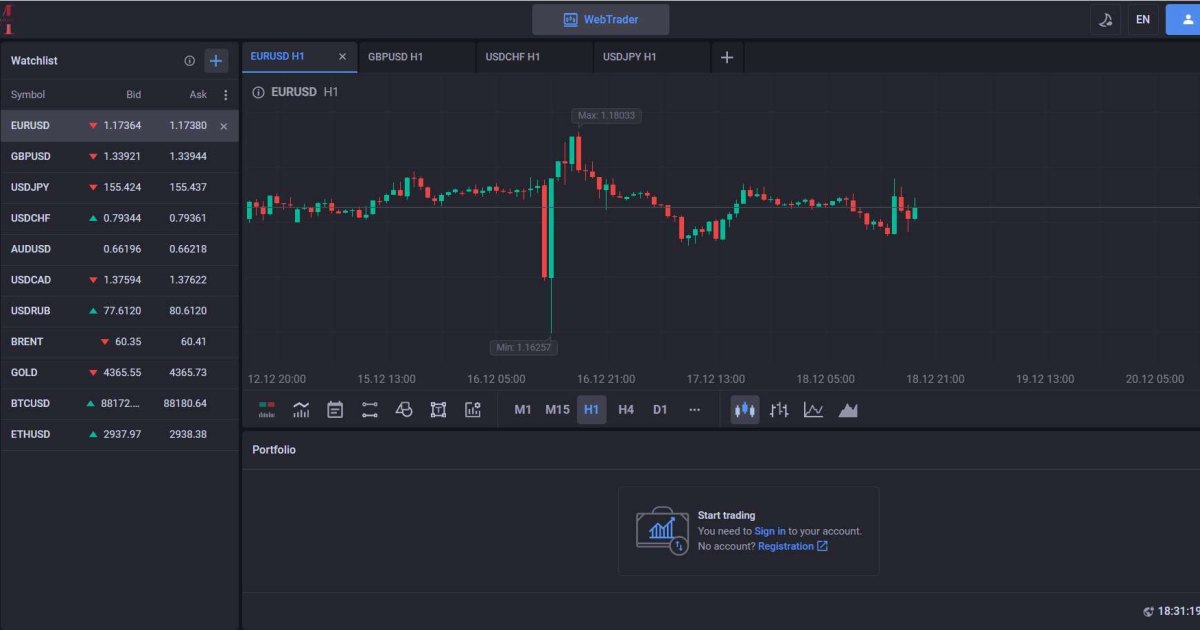Select AUDUSD row in watchlist
Viewport: 1200px width, 630px height.
(120, 249)
